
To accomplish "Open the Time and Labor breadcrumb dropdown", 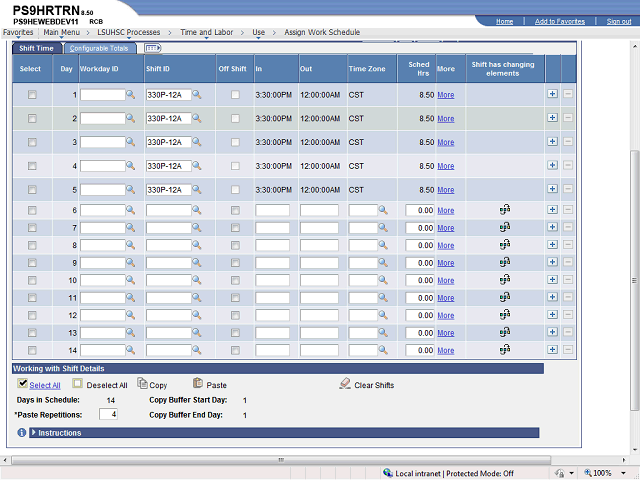I will (x=207, y=32).
